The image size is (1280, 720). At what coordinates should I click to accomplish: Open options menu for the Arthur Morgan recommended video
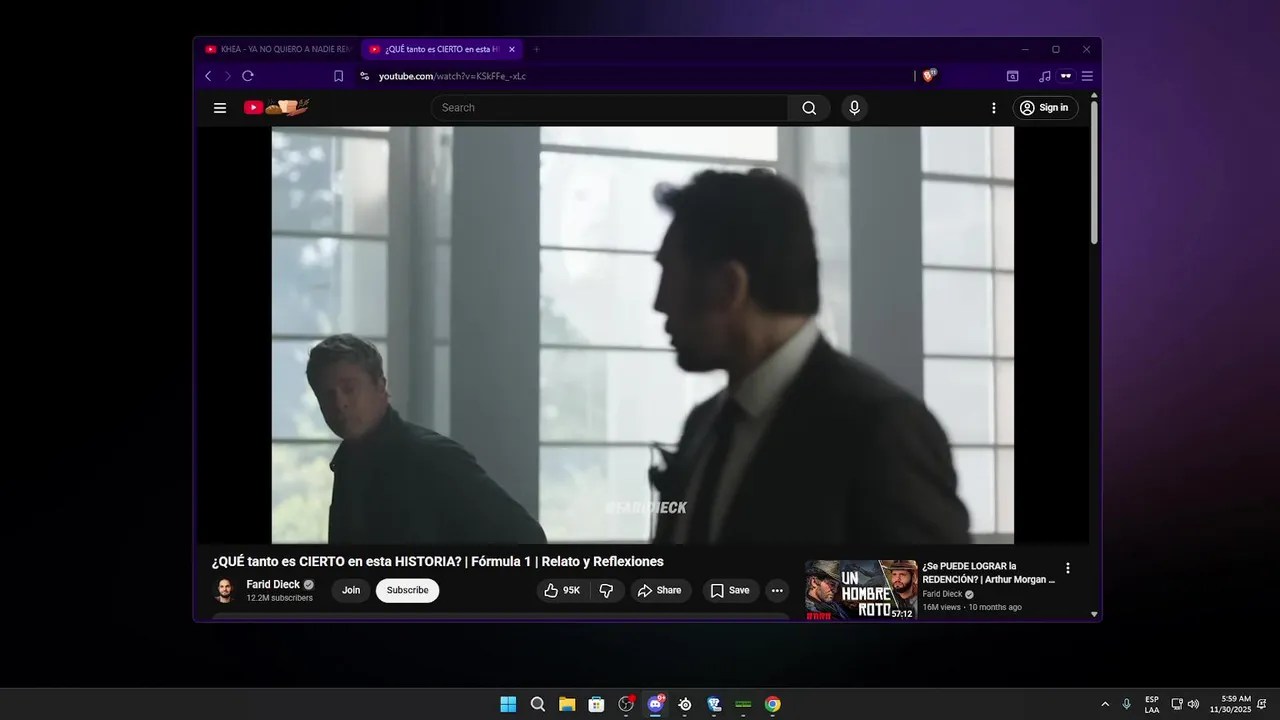(1068, 568)
